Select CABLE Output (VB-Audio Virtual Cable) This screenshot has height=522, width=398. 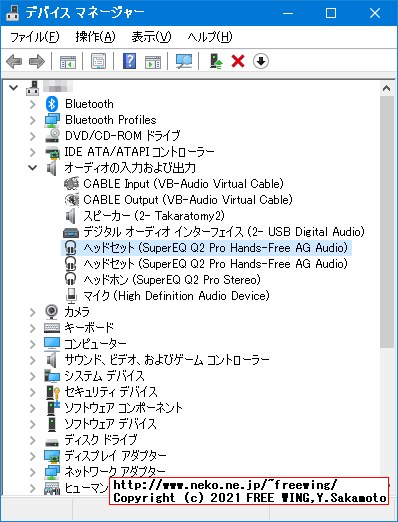(x=188, y=200)
